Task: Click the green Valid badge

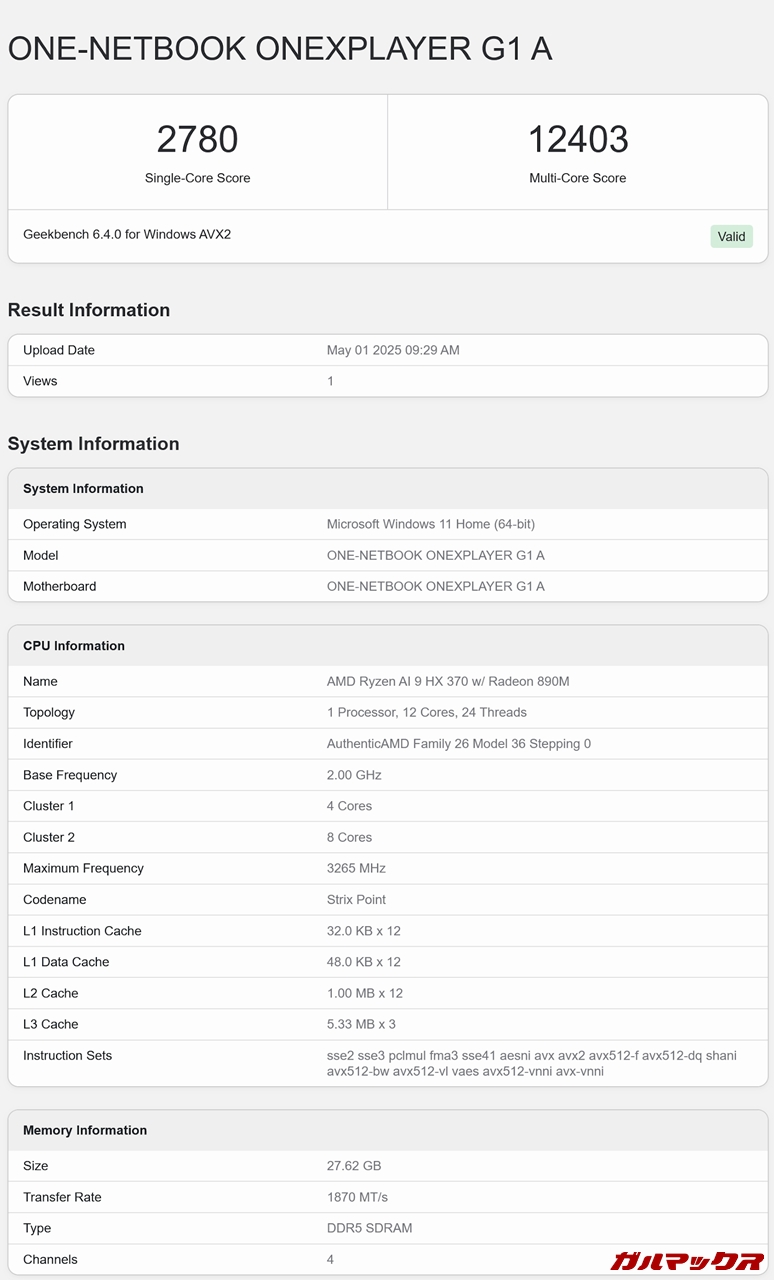Action: 731,237
